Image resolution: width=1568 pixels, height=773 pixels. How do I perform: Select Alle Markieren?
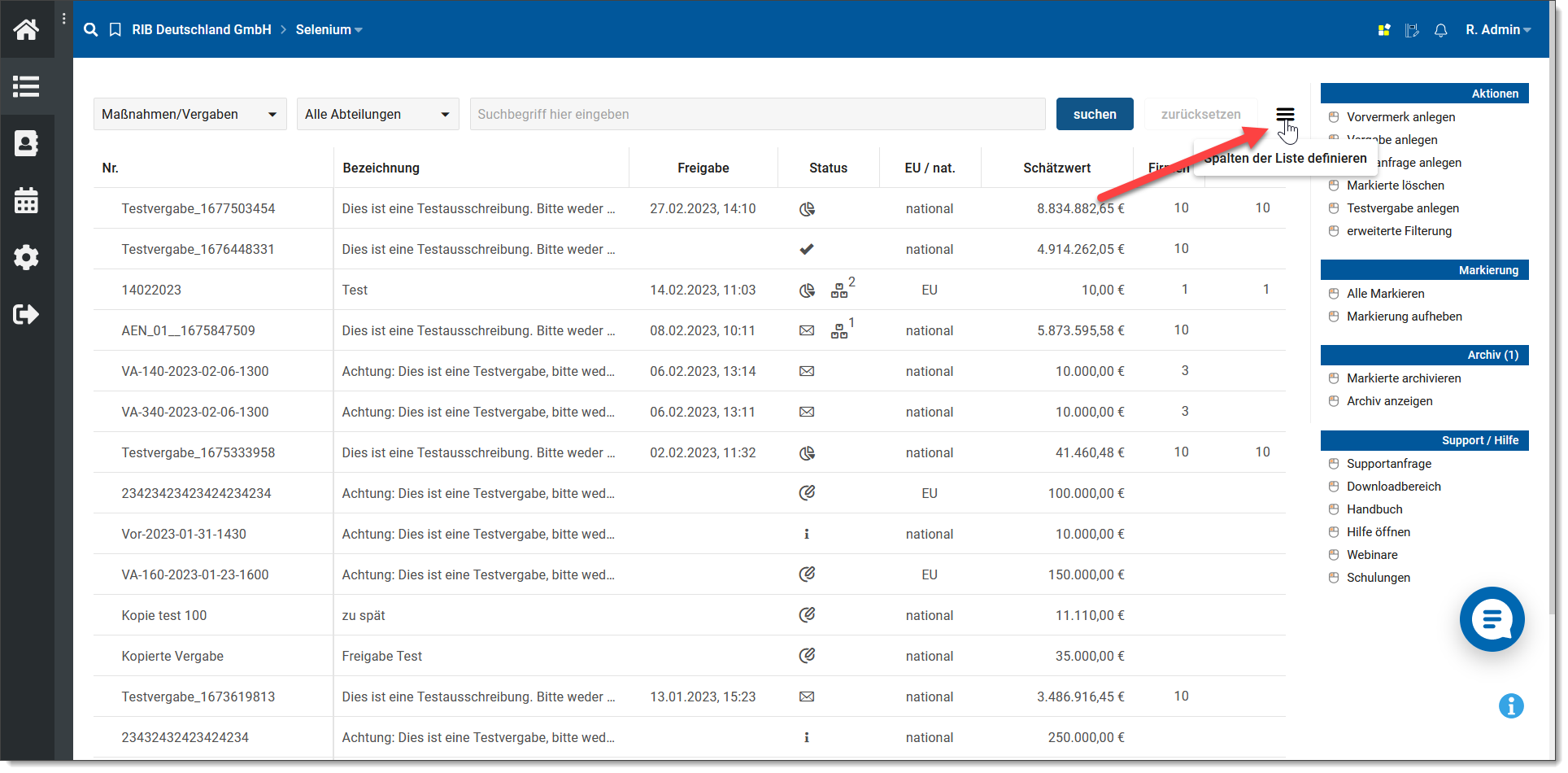(1385, 294)
